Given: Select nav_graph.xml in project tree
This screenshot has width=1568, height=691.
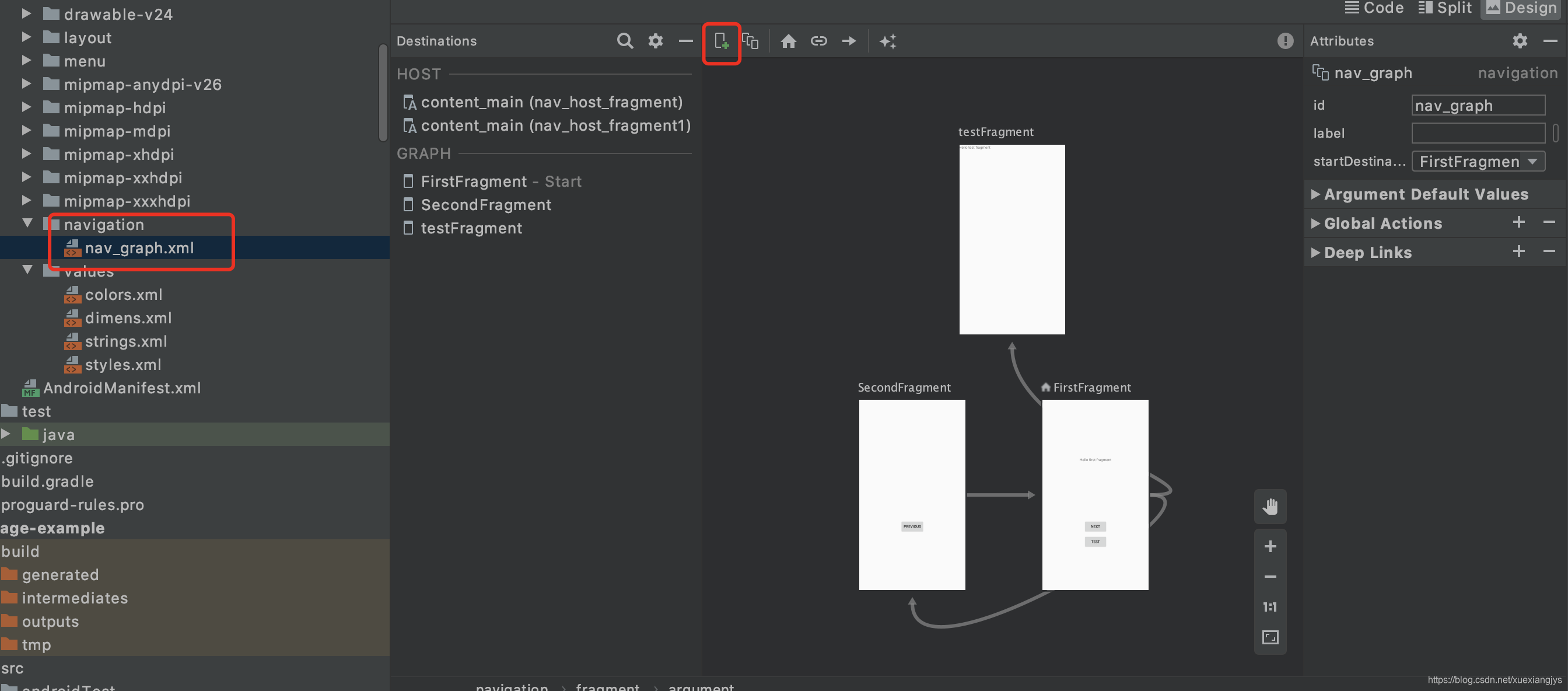Looking at the screenshot, I should coord(139,248).
